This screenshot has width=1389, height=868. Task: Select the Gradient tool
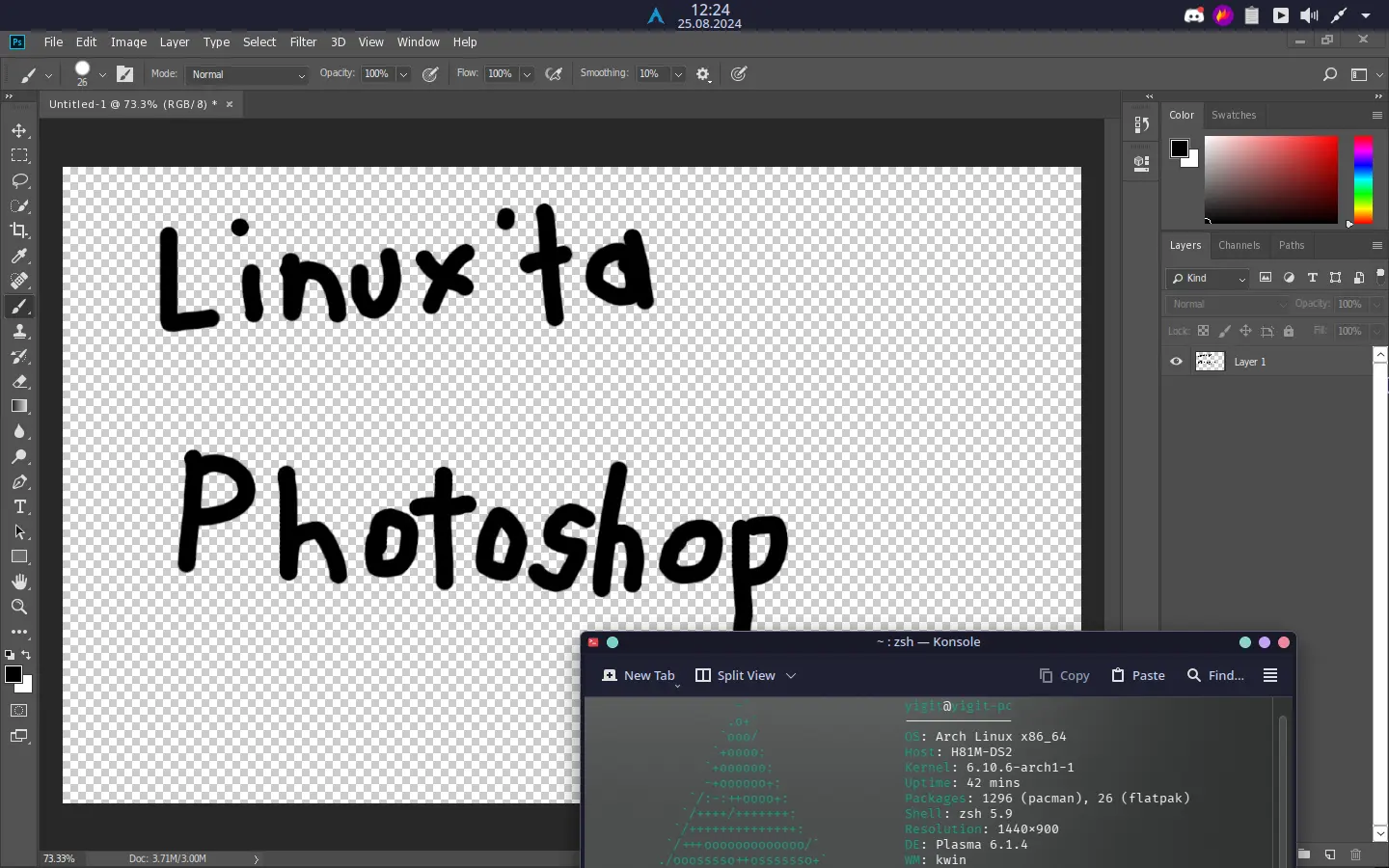[19, 406]
